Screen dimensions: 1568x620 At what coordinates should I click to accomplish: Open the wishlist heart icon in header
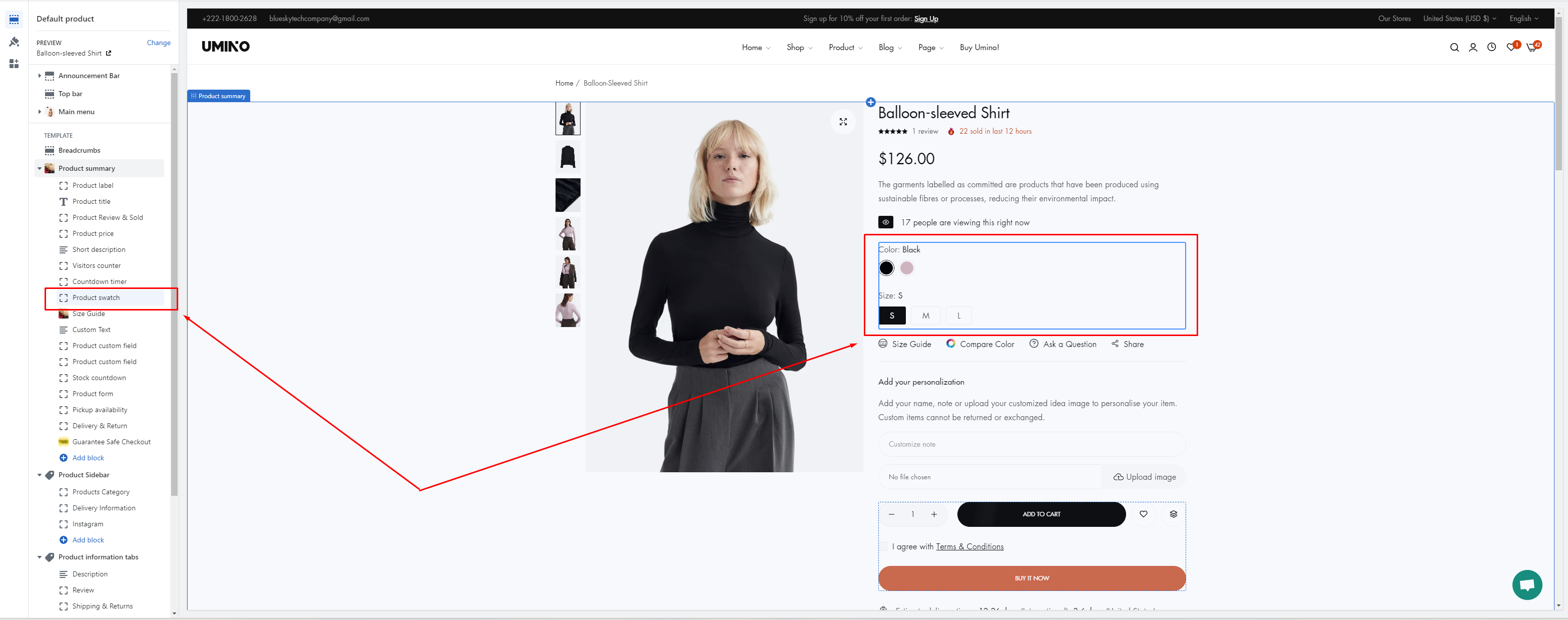pyautogui.click(x=1511, y=48)
